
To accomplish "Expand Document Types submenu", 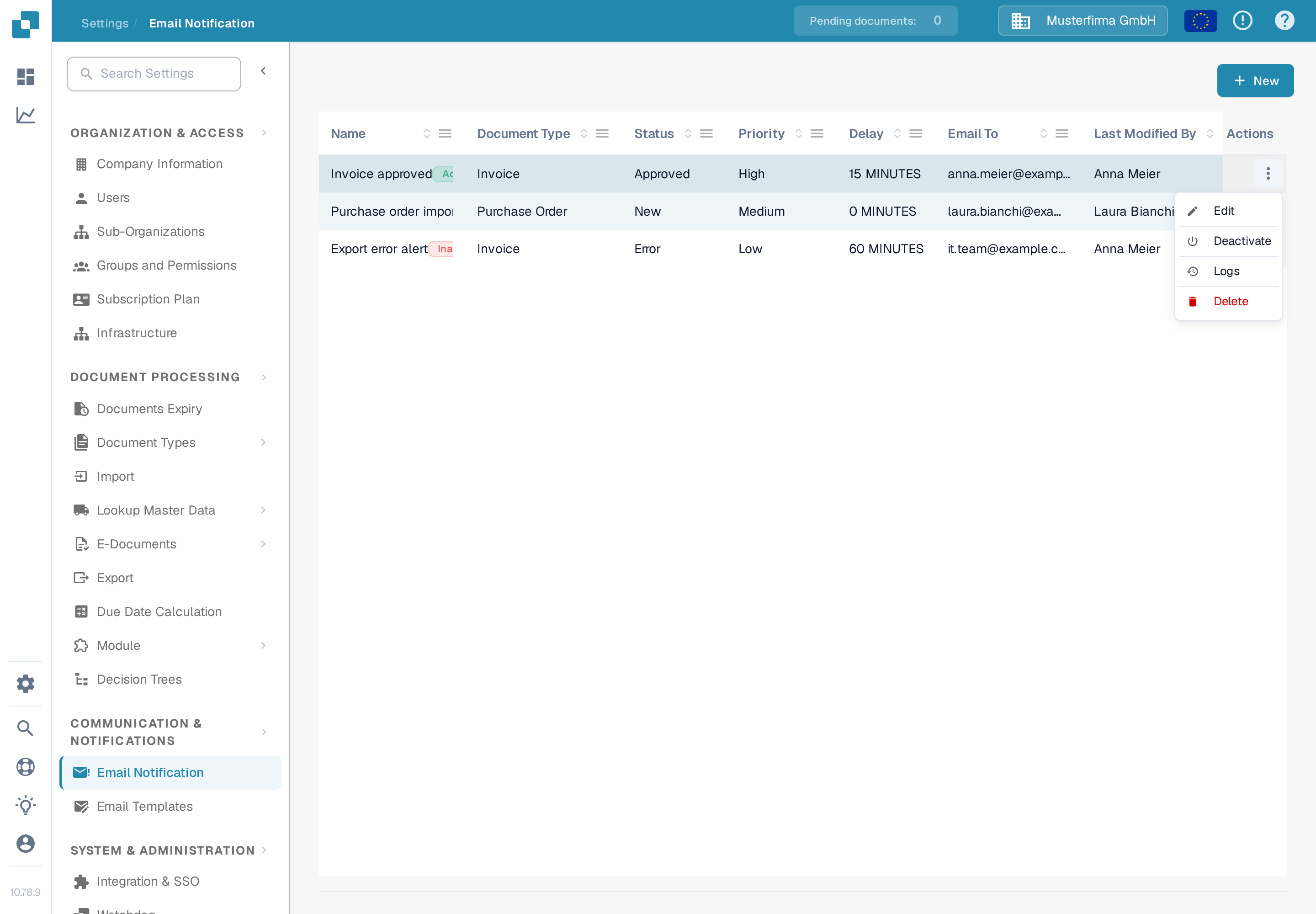I will coord(264,443).
